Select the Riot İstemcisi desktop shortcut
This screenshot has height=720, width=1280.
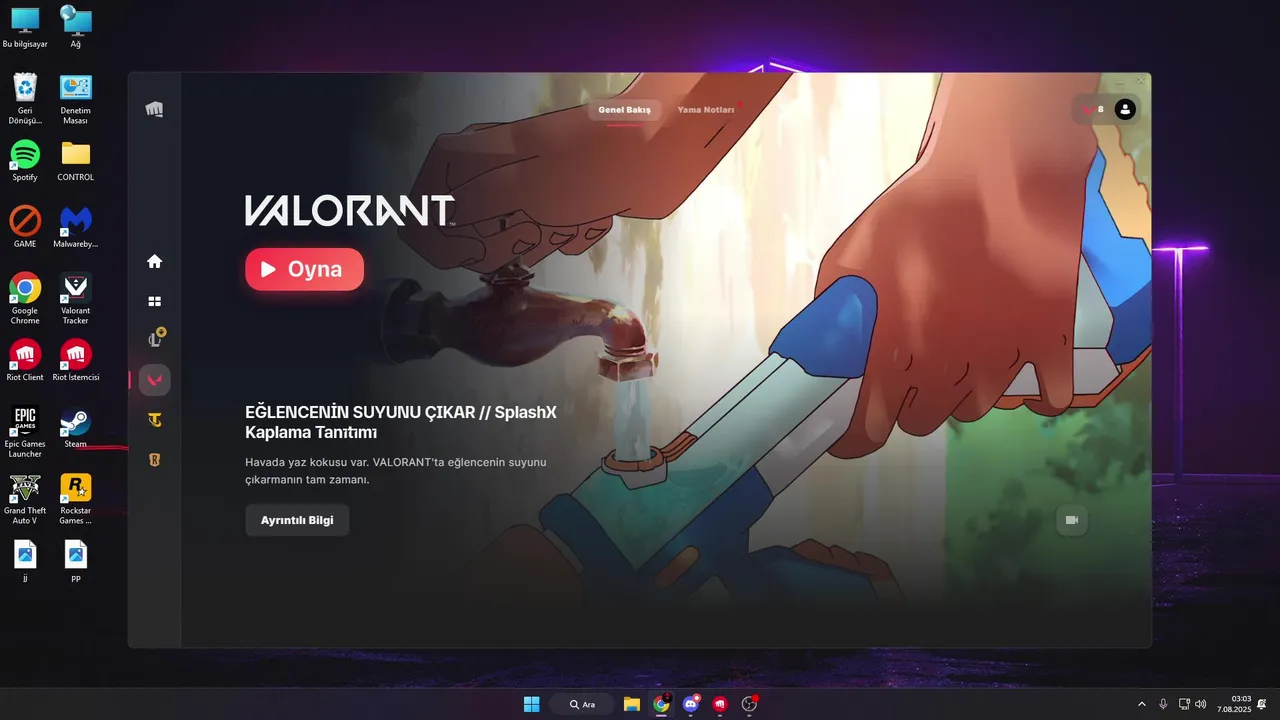76,361
